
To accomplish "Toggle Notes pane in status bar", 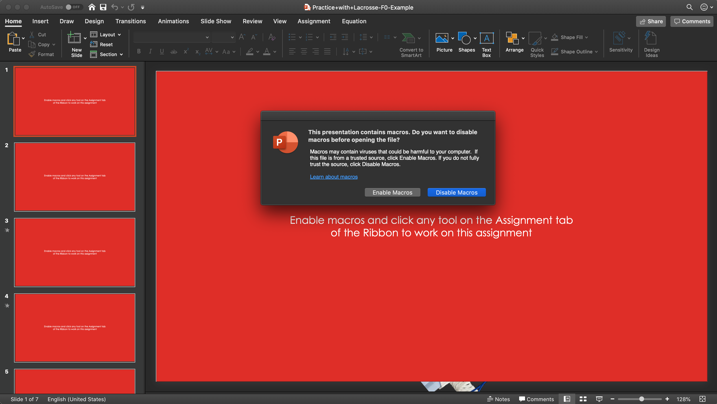I will click(498, 399).
